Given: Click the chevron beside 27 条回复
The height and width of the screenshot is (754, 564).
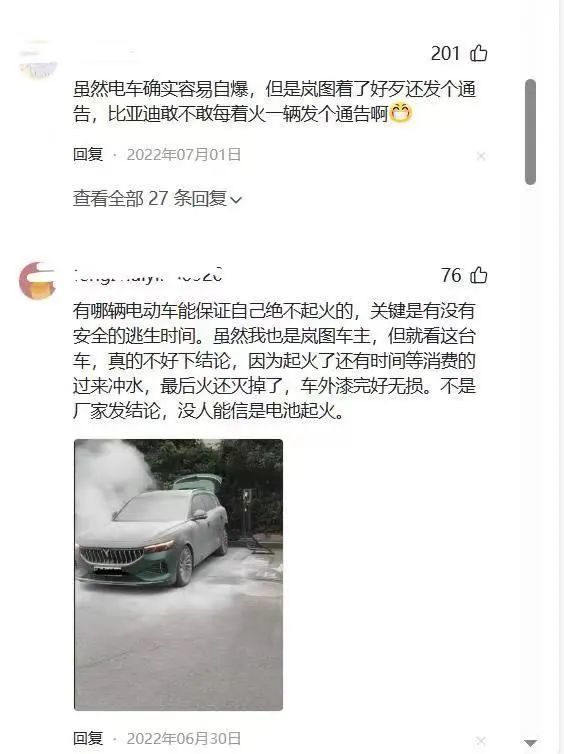Looking at the screenshot, I should (x=236, y=200).
